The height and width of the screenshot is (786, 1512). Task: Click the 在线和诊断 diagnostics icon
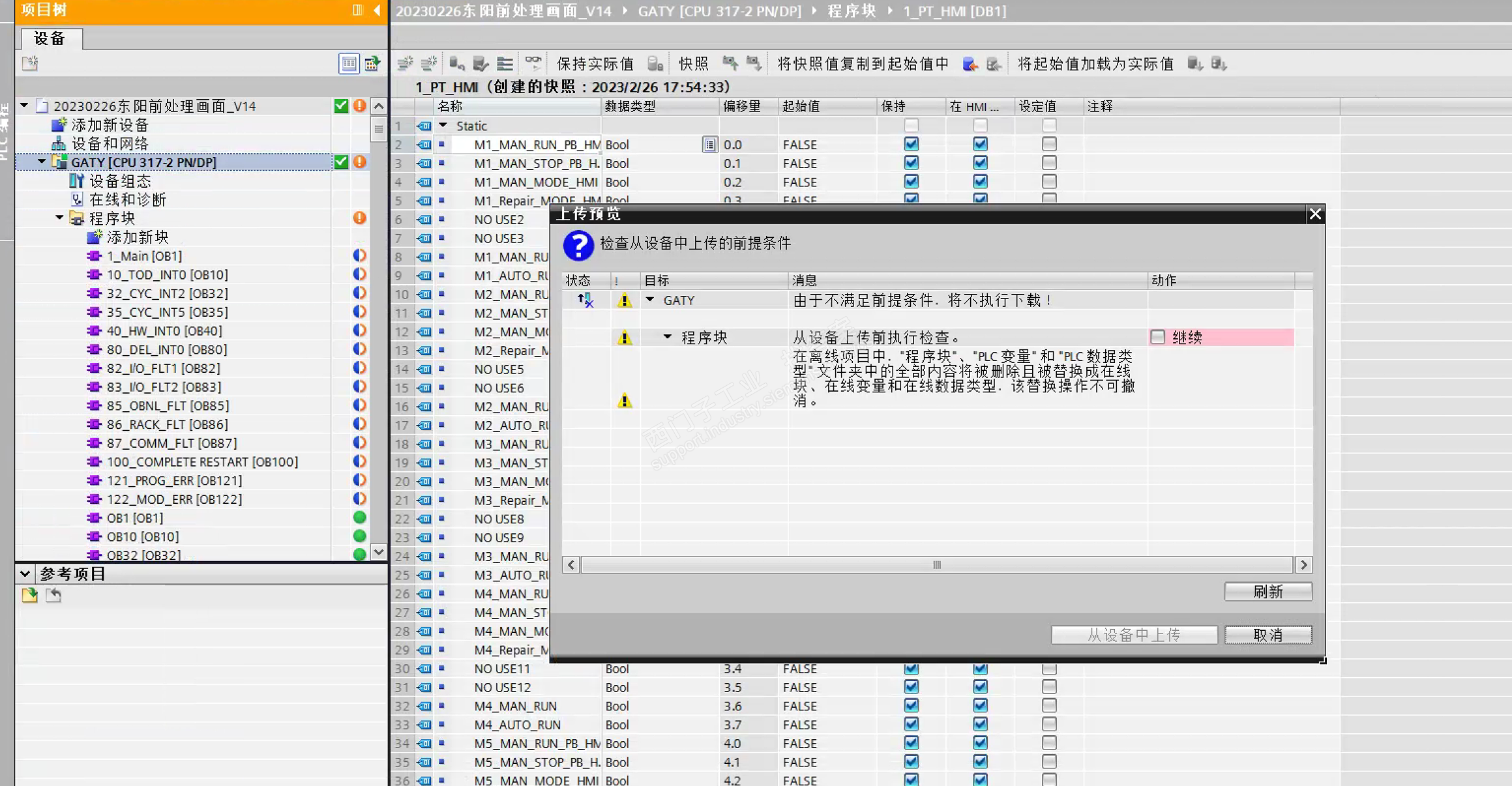[77, 199]
